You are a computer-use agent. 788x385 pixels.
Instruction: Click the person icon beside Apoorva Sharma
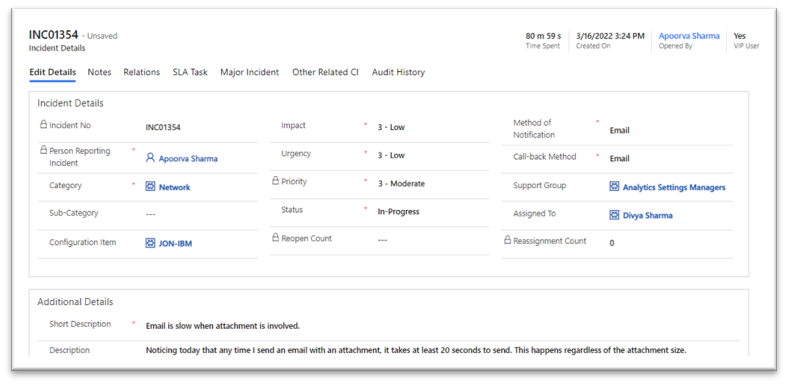click(x=150, y=158)
